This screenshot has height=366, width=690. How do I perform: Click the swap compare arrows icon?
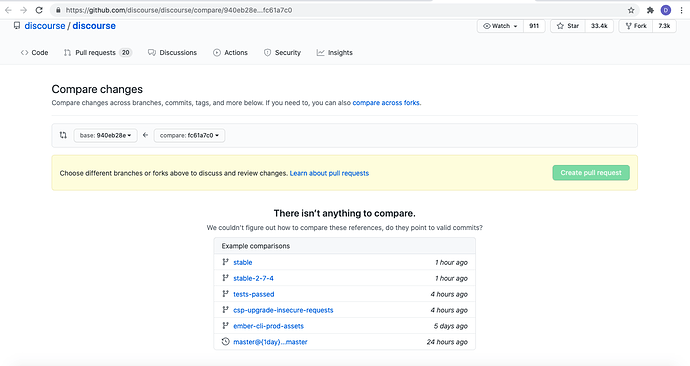pos(63,135)
